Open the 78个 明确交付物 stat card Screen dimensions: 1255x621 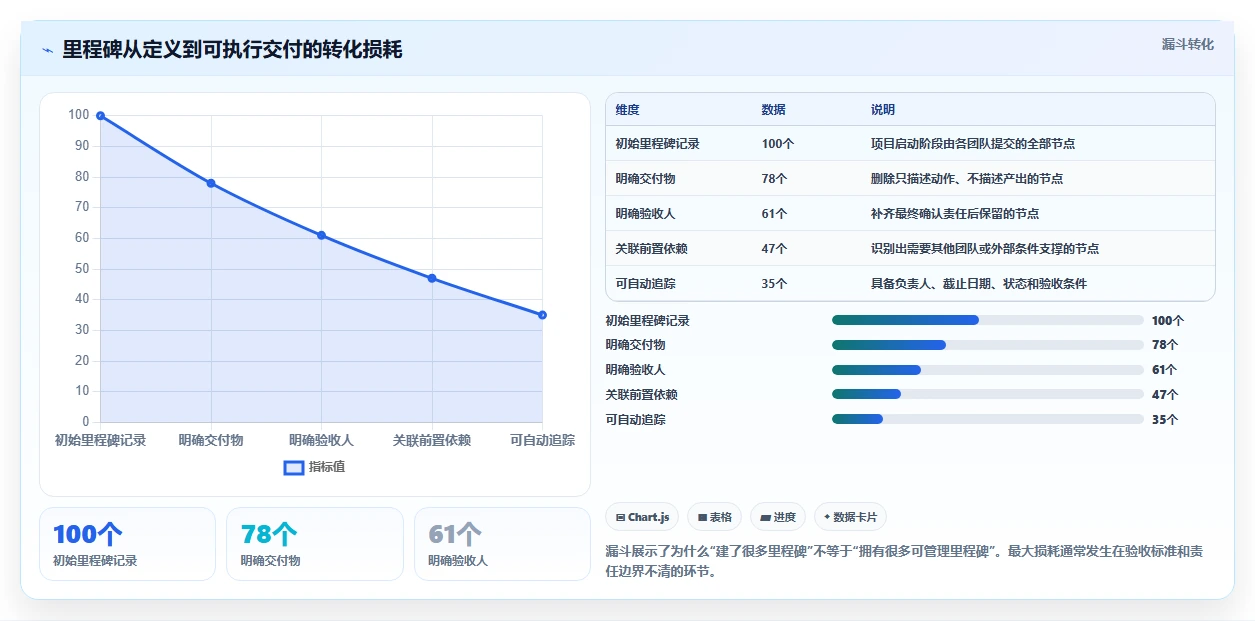[x=315, y=544]
